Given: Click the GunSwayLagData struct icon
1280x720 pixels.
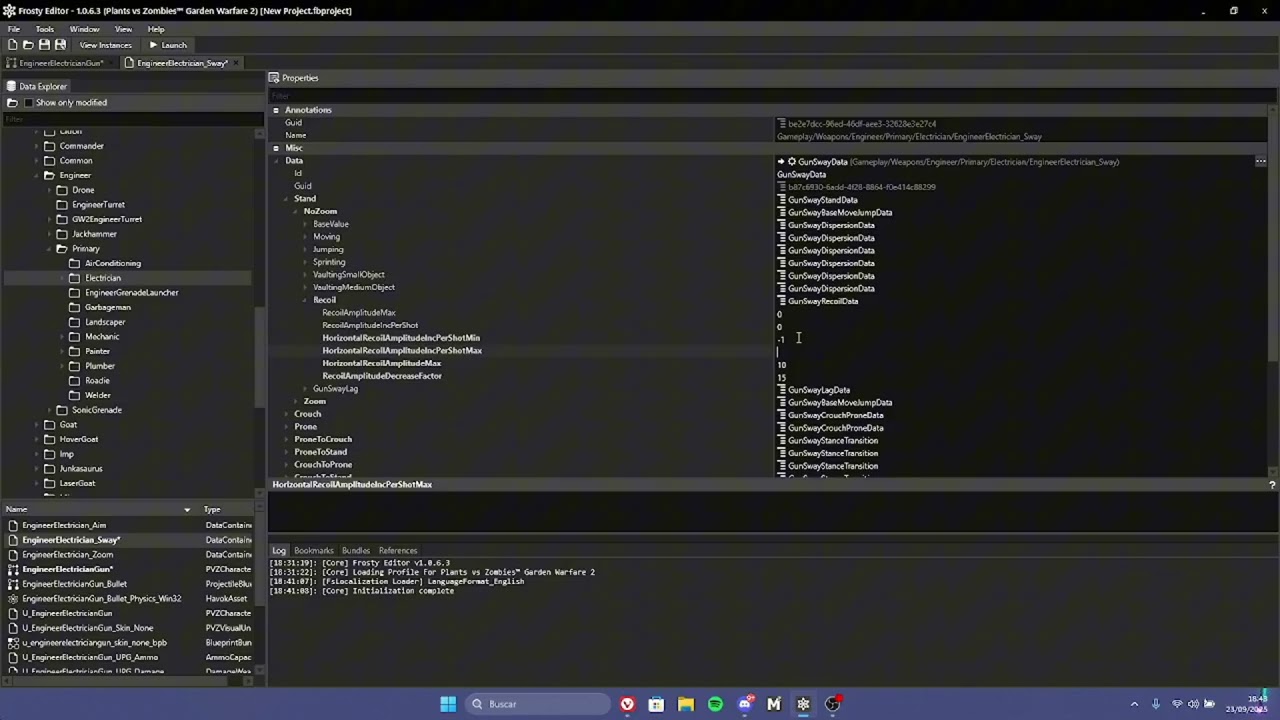Looking at the screenshot, I should click(781, 390).
